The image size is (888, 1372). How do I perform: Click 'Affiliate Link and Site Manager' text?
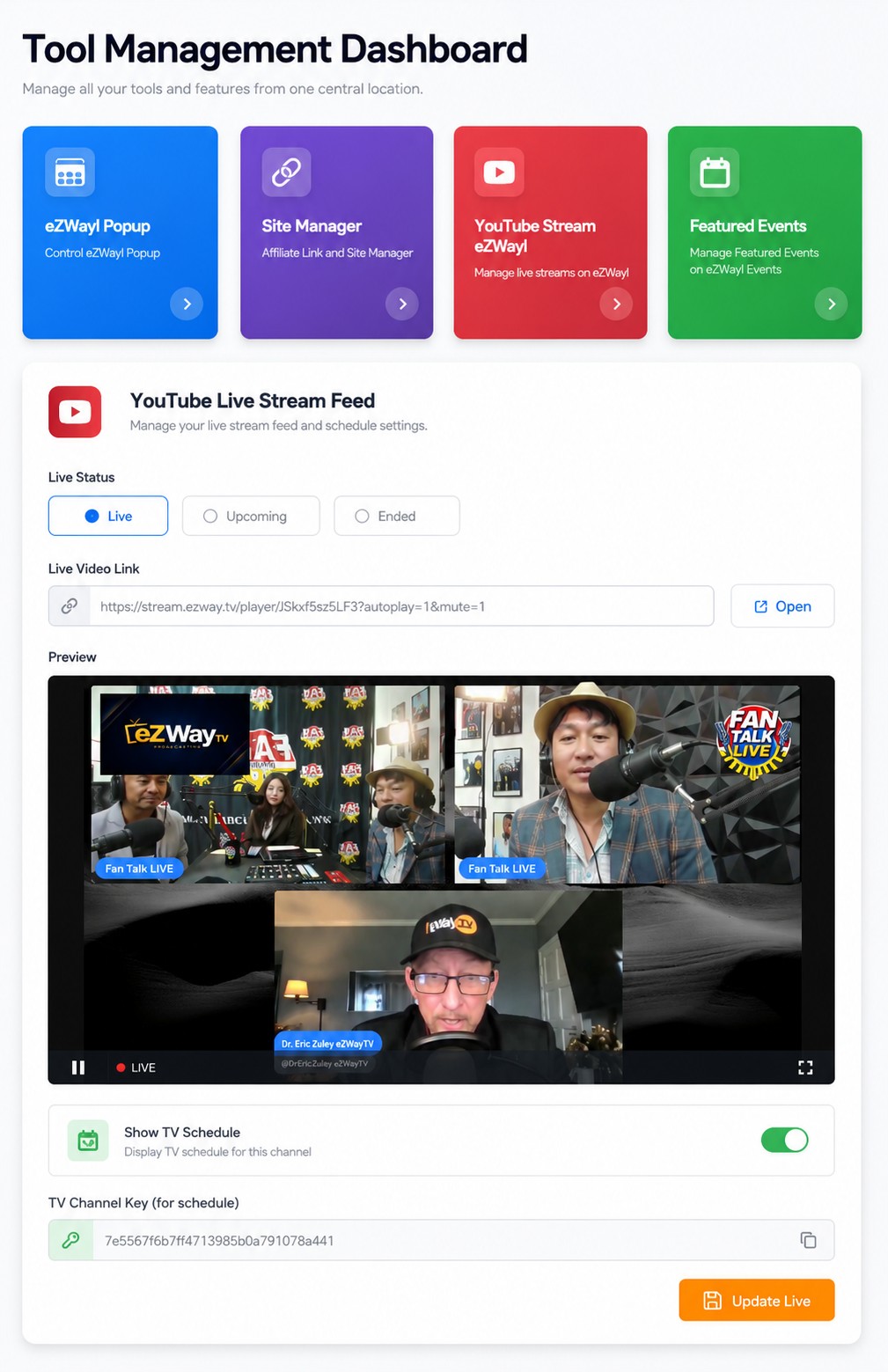337,253
